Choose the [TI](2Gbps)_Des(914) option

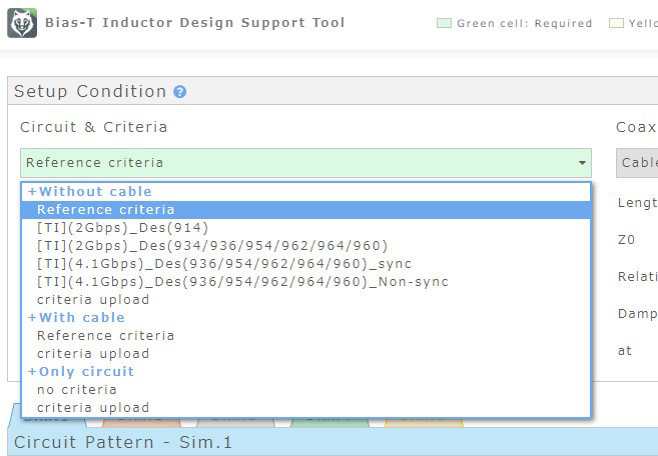122,228
